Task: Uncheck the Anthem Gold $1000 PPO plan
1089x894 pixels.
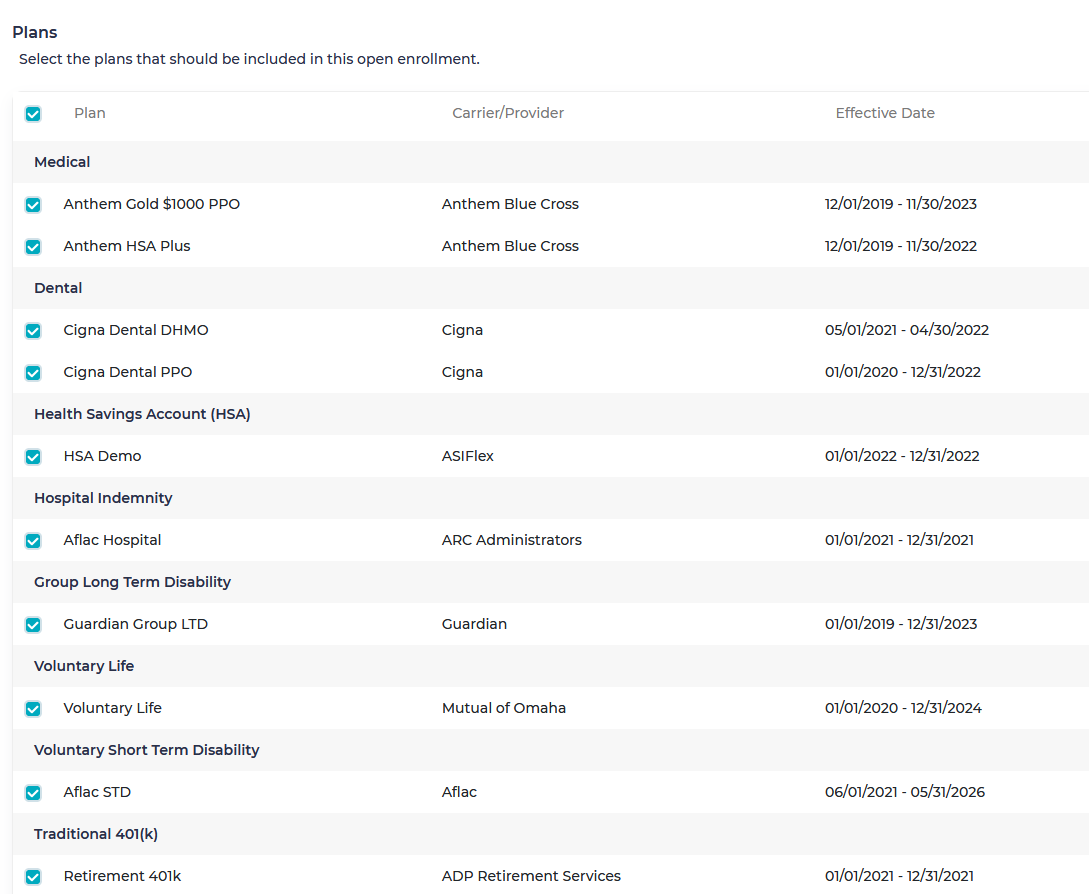Action: [x=33, y=204]
